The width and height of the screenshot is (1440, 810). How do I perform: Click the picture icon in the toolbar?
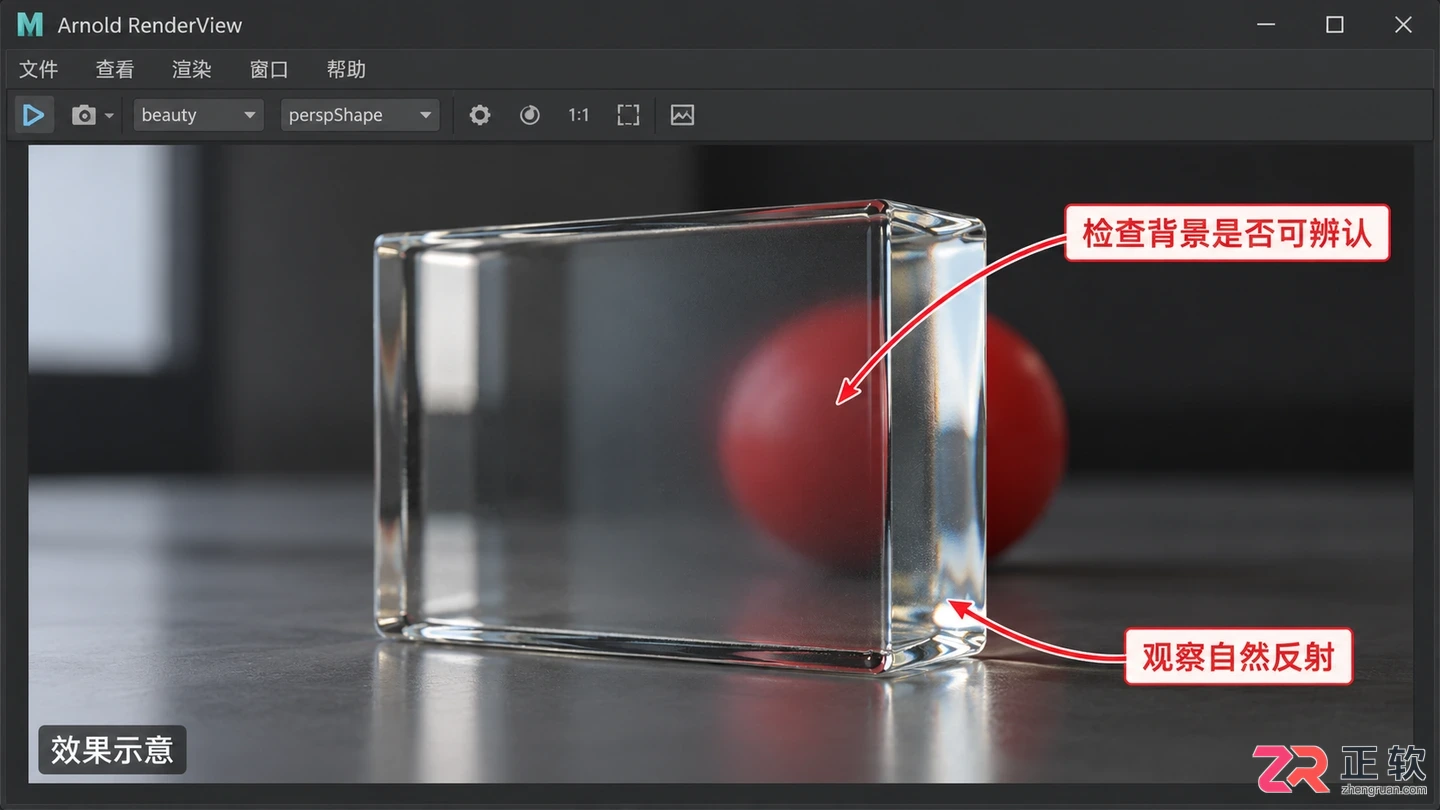pyautogui.click(x=682, y=115)
